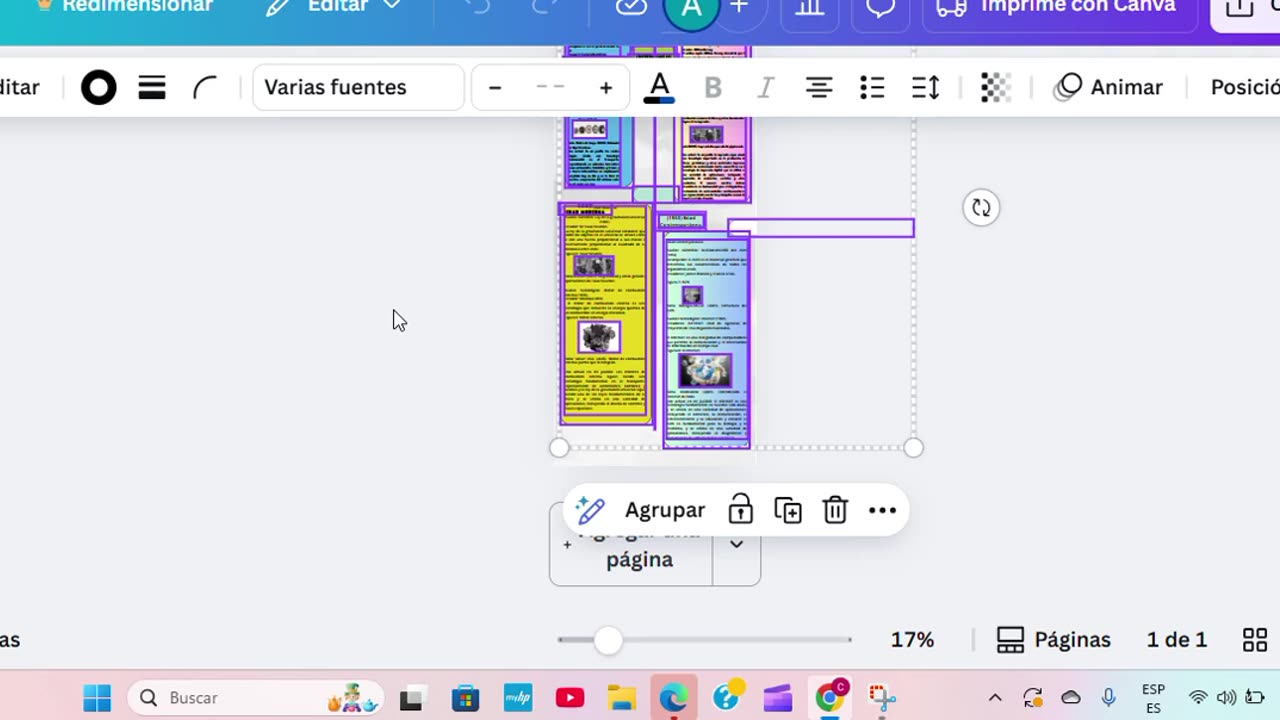The height and width of the screenshot is (720, 1280).
Task: Click the 17% zoom percentage
Action: pos(912,639)
